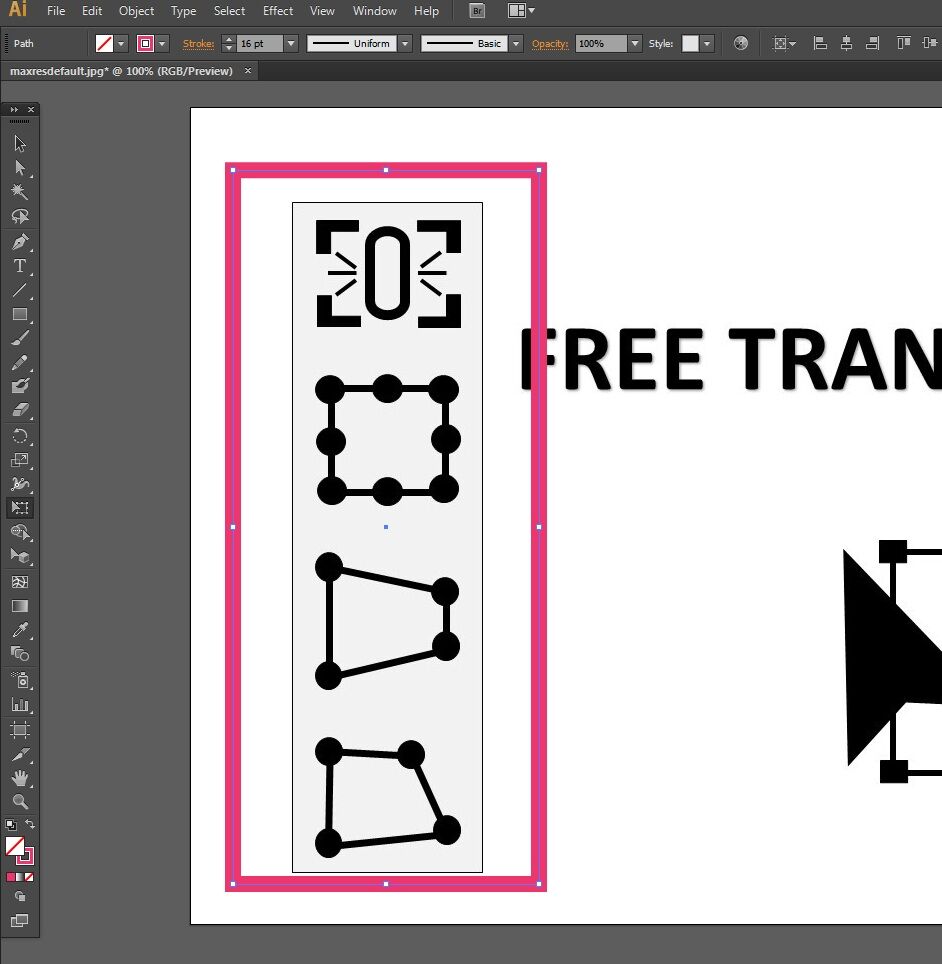Open the Opacity panel link
Image resolution: width=942 pixels, height=964 pixels.
[550, 44]
